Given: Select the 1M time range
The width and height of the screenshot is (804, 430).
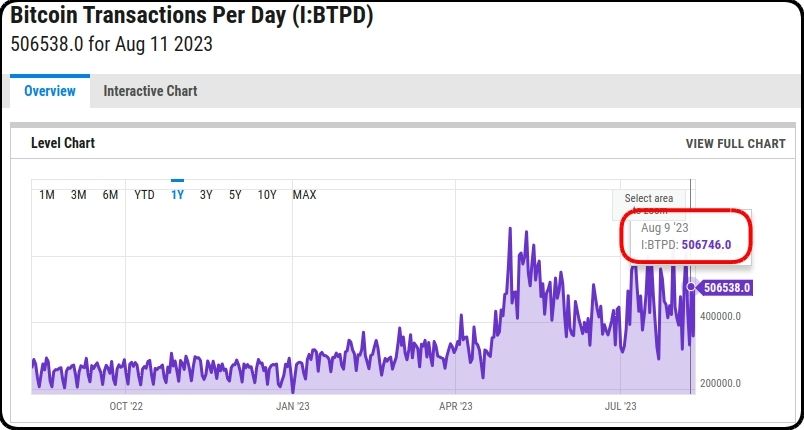Looking at the screenshot, I should [x=47, y=195].
